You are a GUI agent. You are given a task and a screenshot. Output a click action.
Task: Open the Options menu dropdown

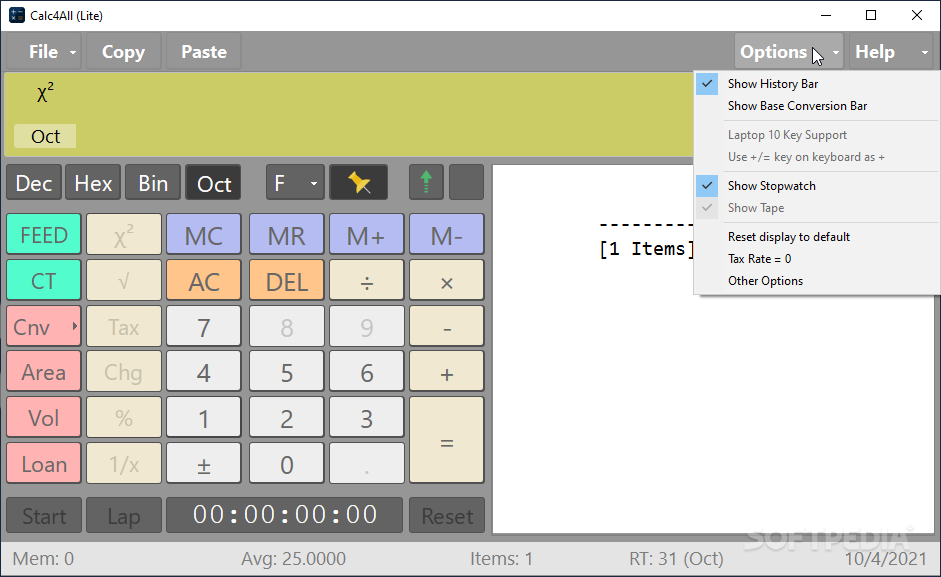coord(789,52)
